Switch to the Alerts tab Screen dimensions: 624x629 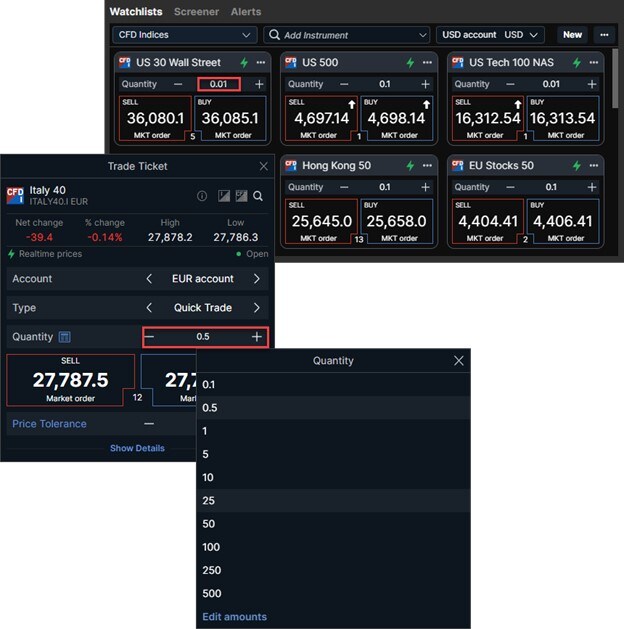coord(246,12)
